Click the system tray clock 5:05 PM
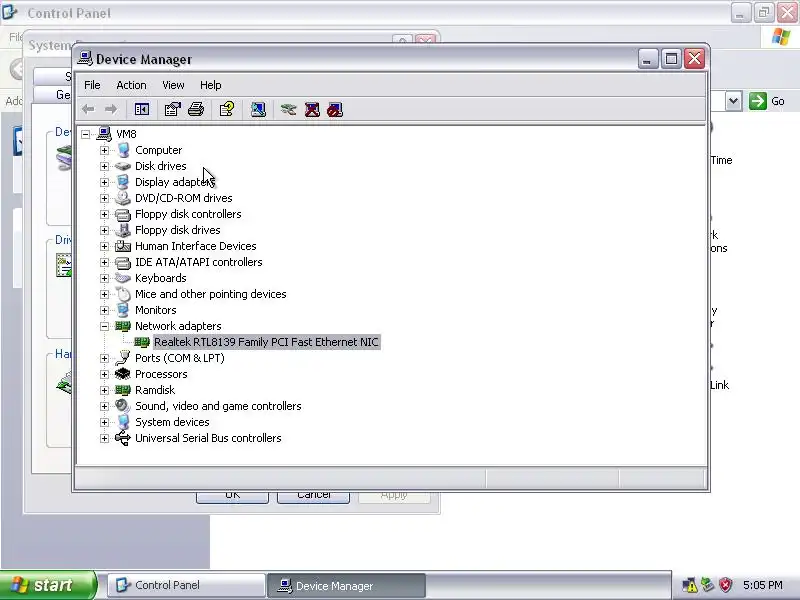 (x=763, y=585)
